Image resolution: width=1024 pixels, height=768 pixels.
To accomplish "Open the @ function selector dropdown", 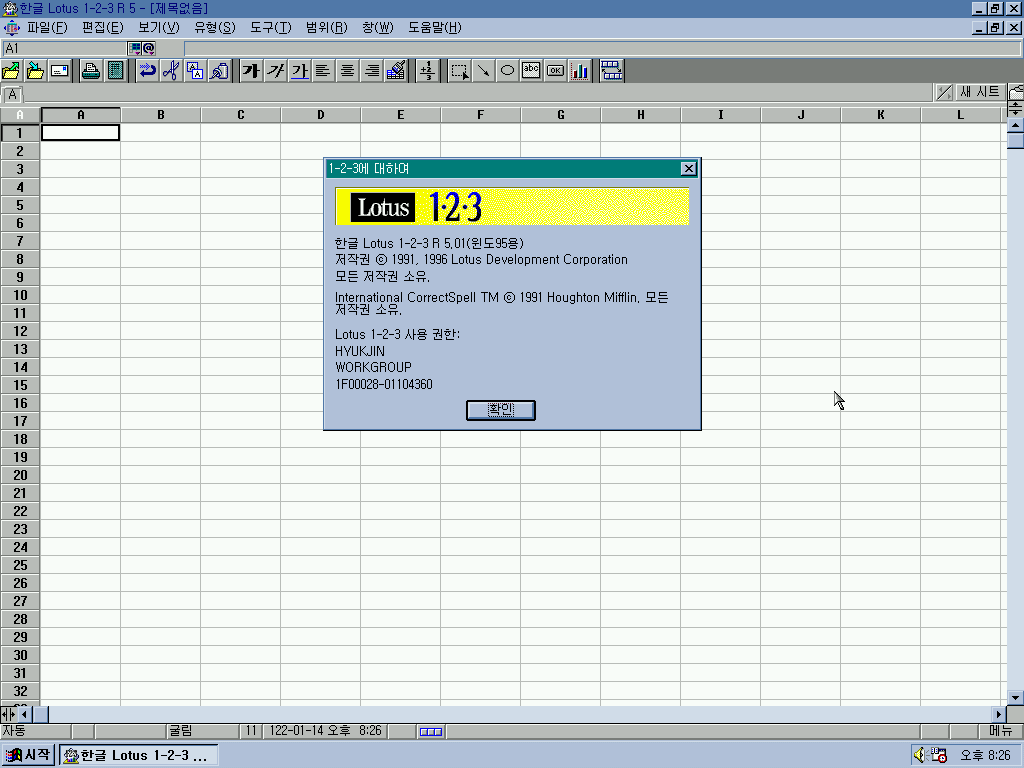I will 149,48.
